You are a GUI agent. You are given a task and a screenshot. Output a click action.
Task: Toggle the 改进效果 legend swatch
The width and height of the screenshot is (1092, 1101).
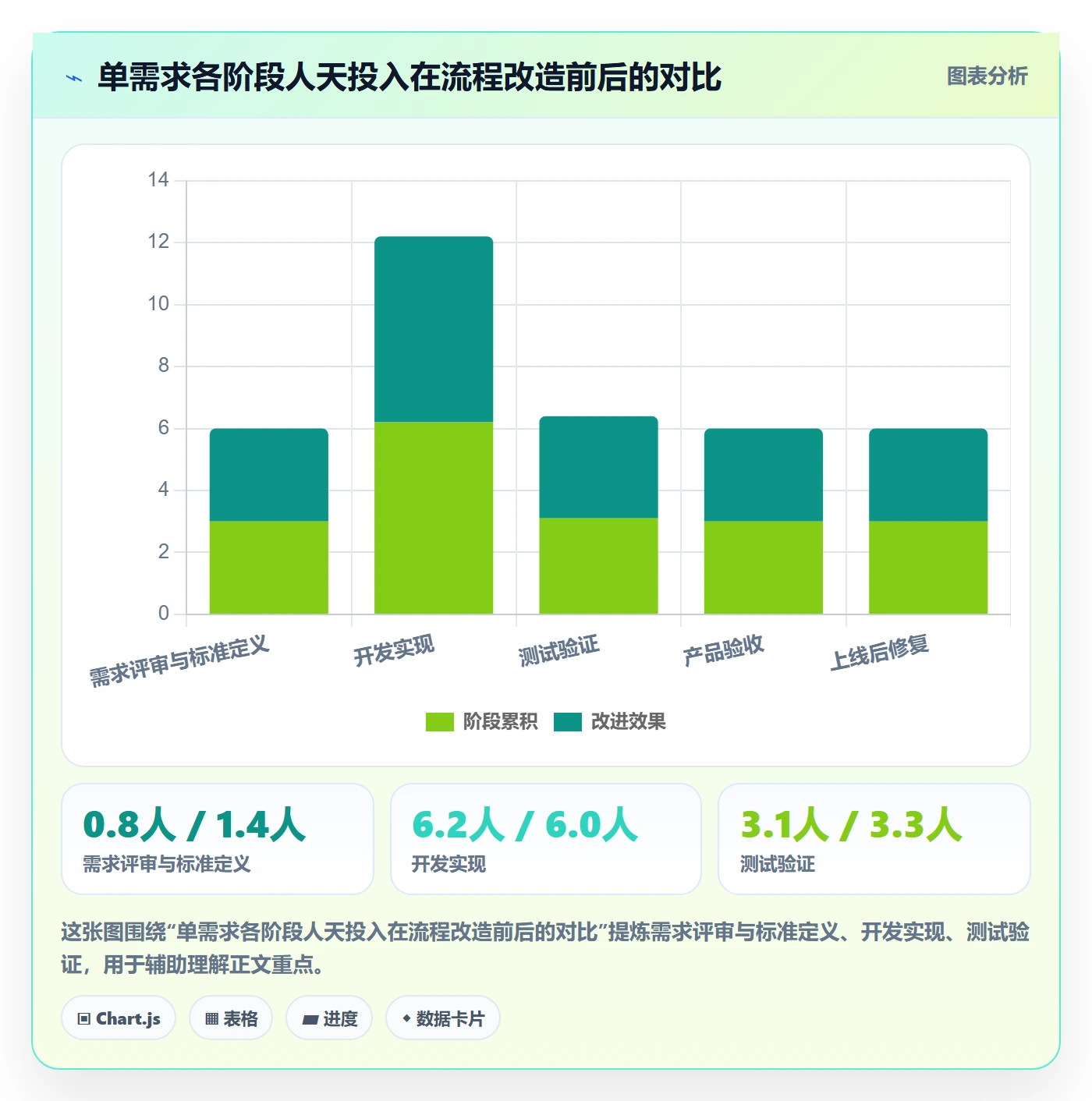pos(568,722)
